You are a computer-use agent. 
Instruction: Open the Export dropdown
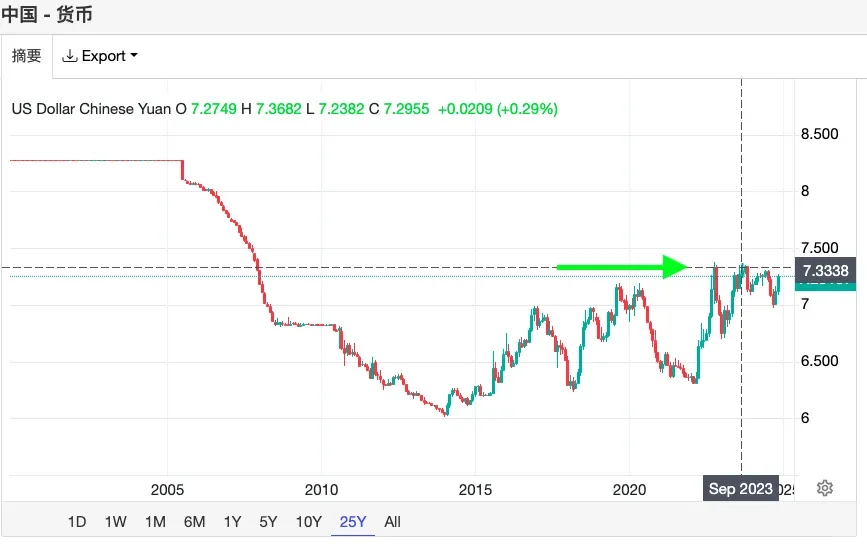(x=100, y=56)
